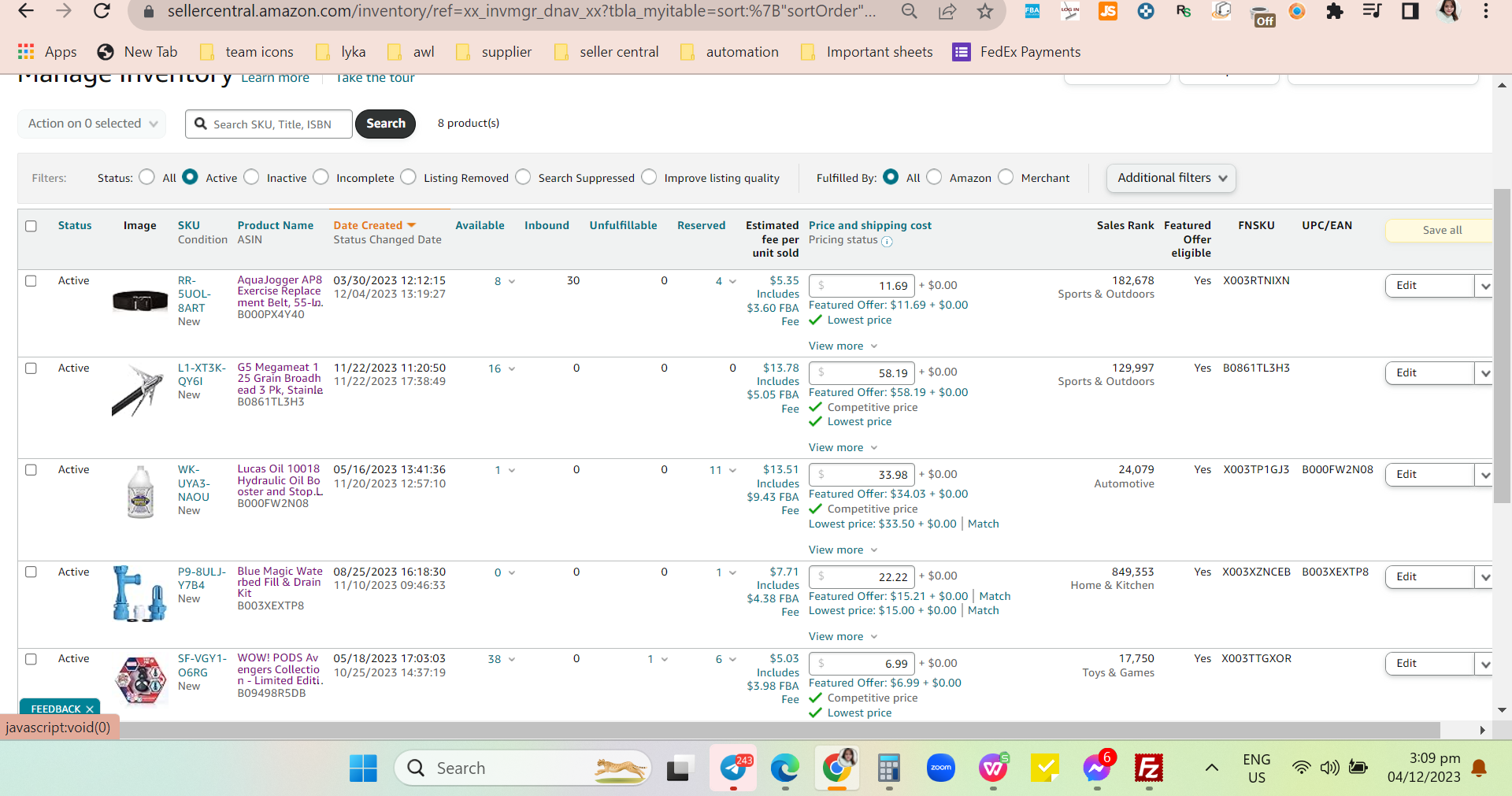Viewport: 1512px width, 796px height.
Task: Click the black Search button
Action: pyautogui.click(x=385, y=124)
